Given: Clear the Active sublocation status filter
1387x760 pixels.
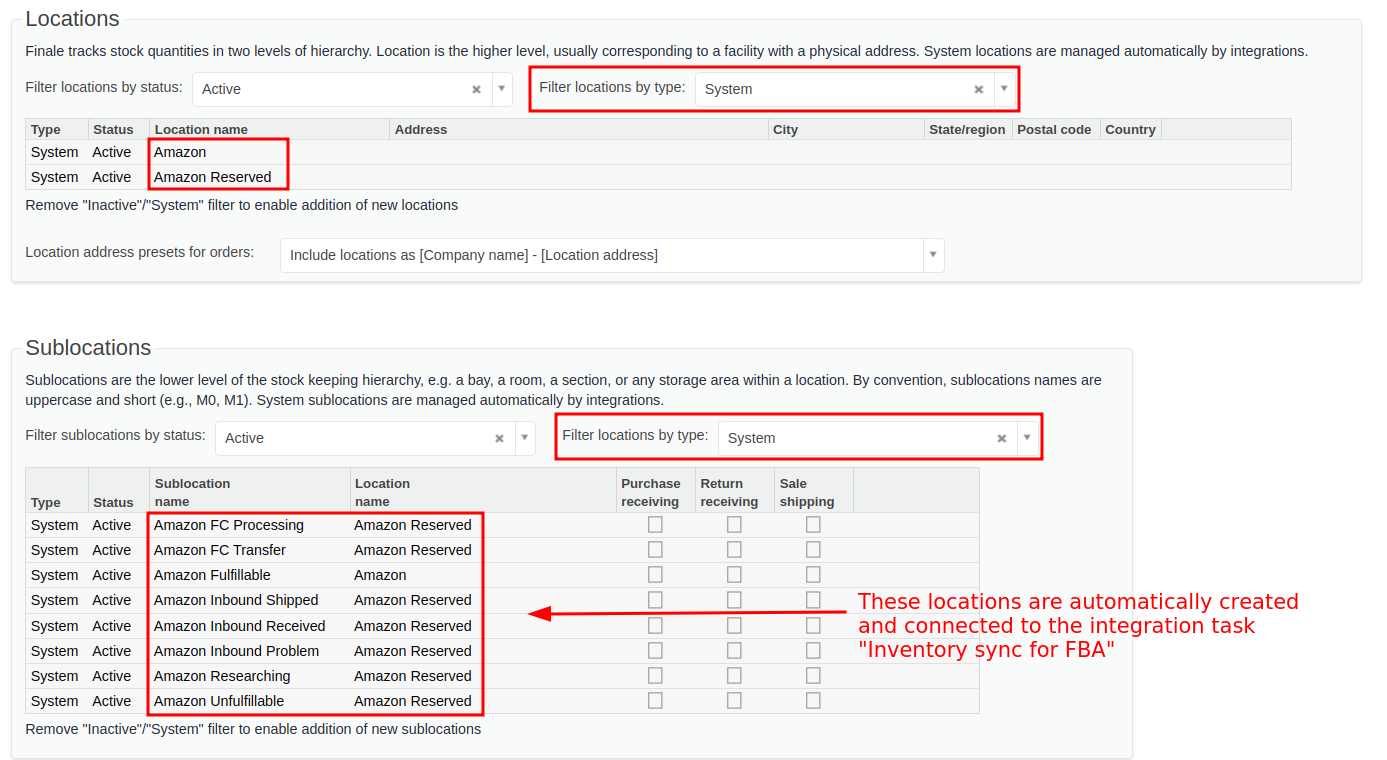Looking at the screenshot, I should [x=500, y=438].
